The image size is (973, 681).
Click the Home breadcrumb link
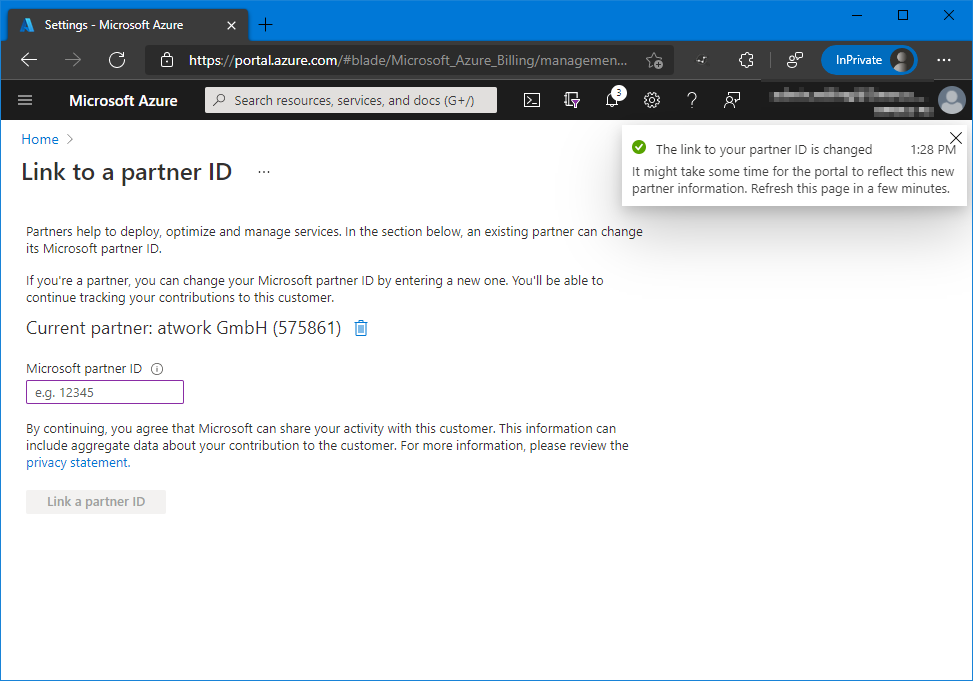(x=40, y=139)
